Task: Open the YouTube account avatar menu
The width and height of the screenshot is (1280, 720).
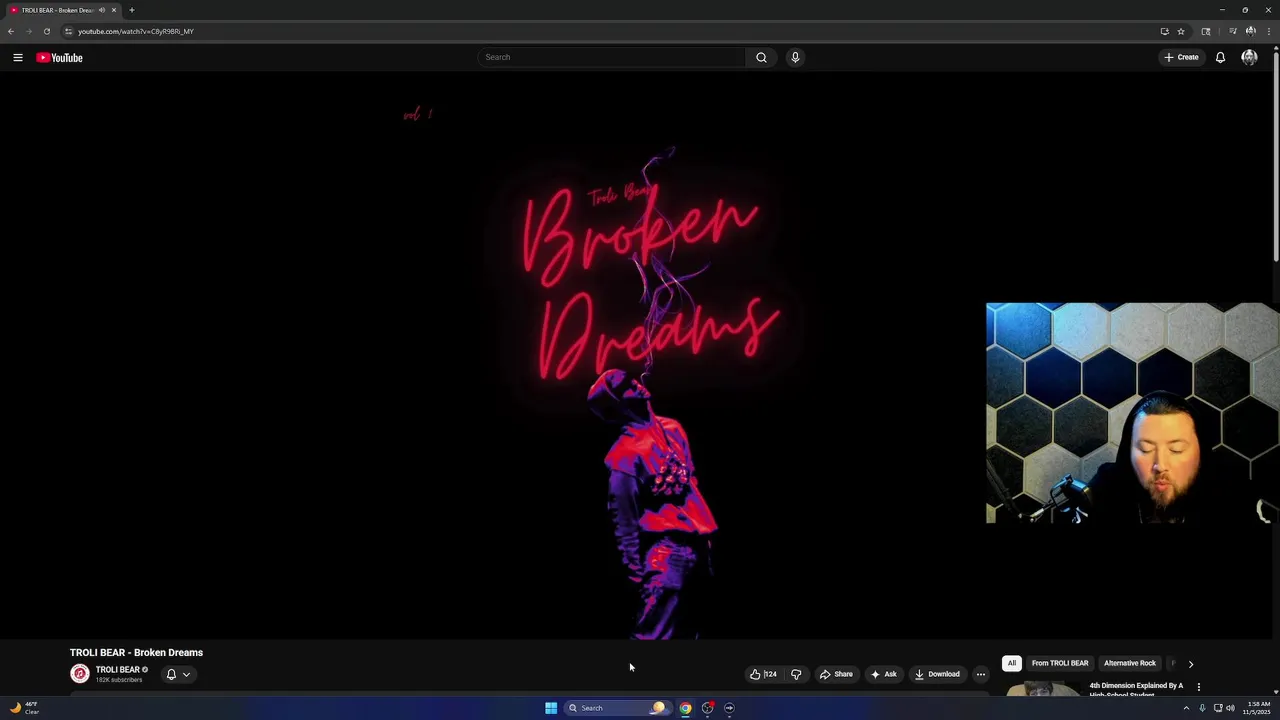Action: pyautogui.click(x=1249, y=57)
